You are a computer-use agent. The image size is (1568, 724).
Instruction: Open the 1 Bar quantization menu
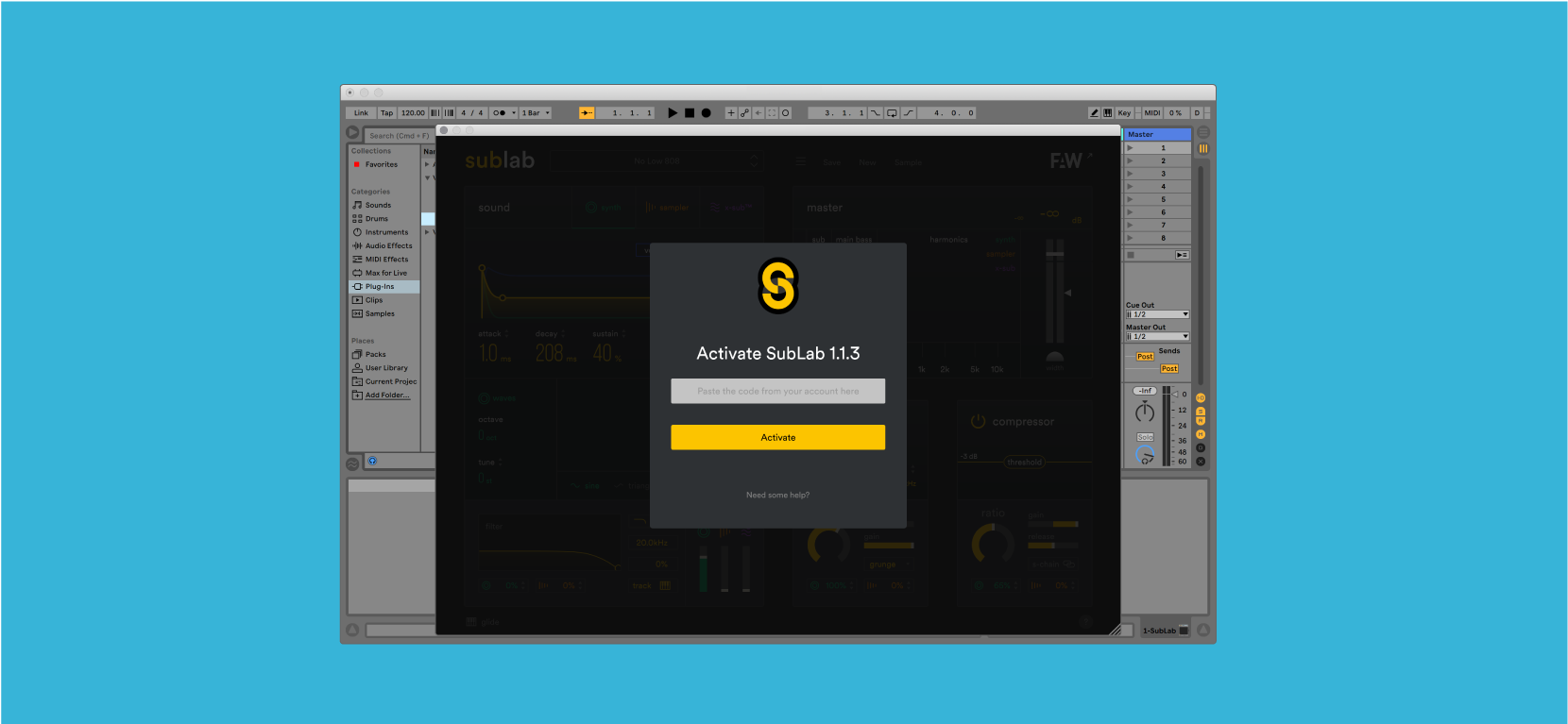pos(536,113)
